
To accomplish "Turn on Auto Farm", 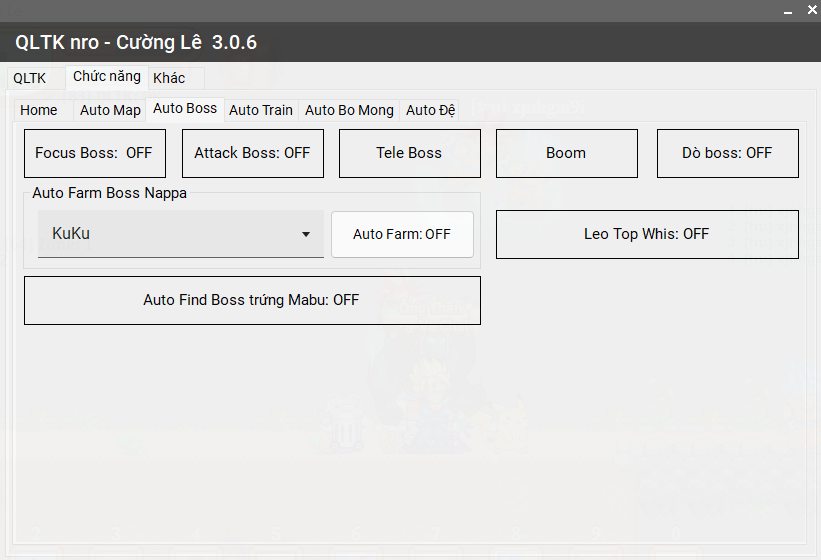I will 402,234.
